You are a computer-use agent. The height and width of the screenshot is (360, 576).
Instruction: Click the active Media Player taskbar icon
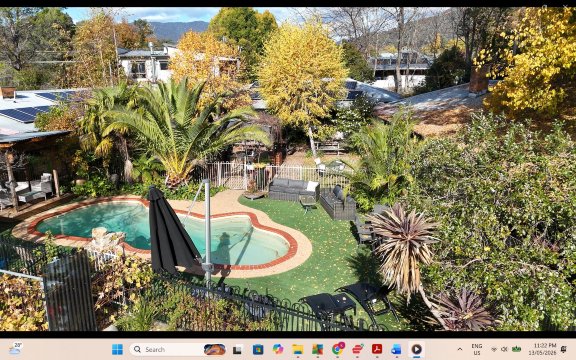pos(417,349)
